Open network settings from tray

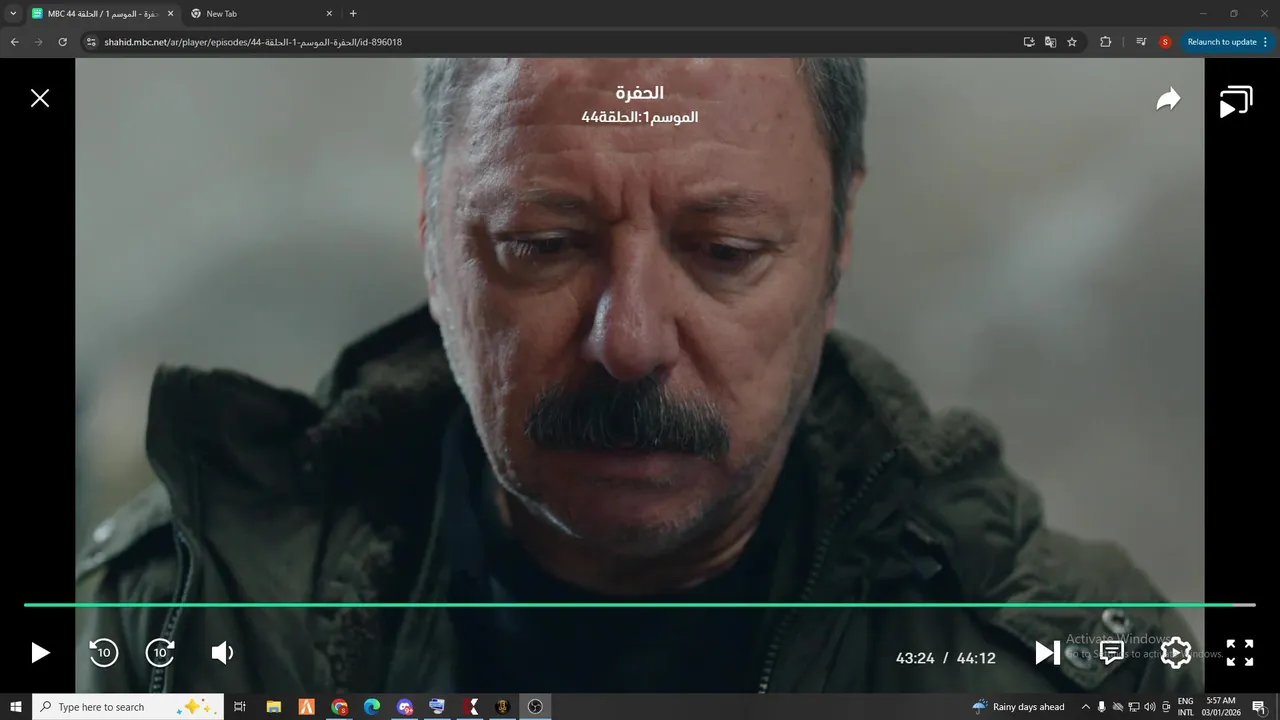point(1134,707)
